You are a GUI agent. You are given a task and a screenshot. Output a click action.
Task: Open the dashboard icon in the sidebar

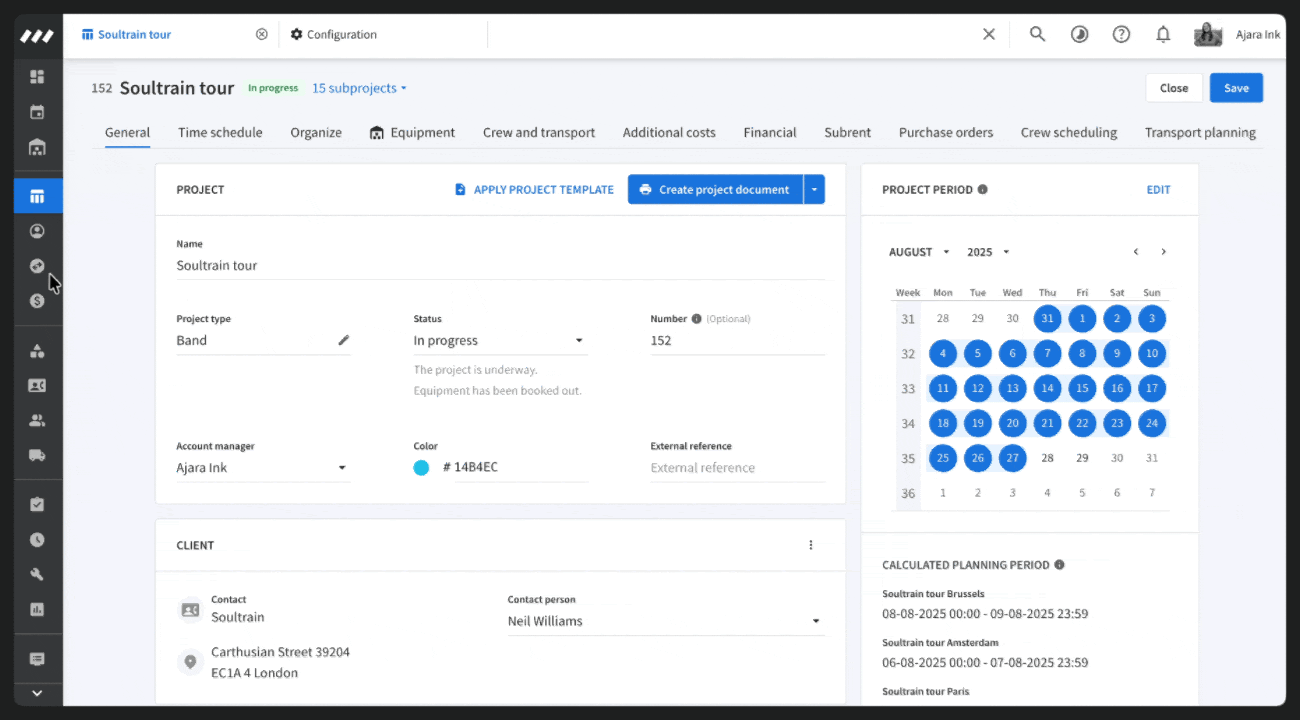tap(38, 77)
